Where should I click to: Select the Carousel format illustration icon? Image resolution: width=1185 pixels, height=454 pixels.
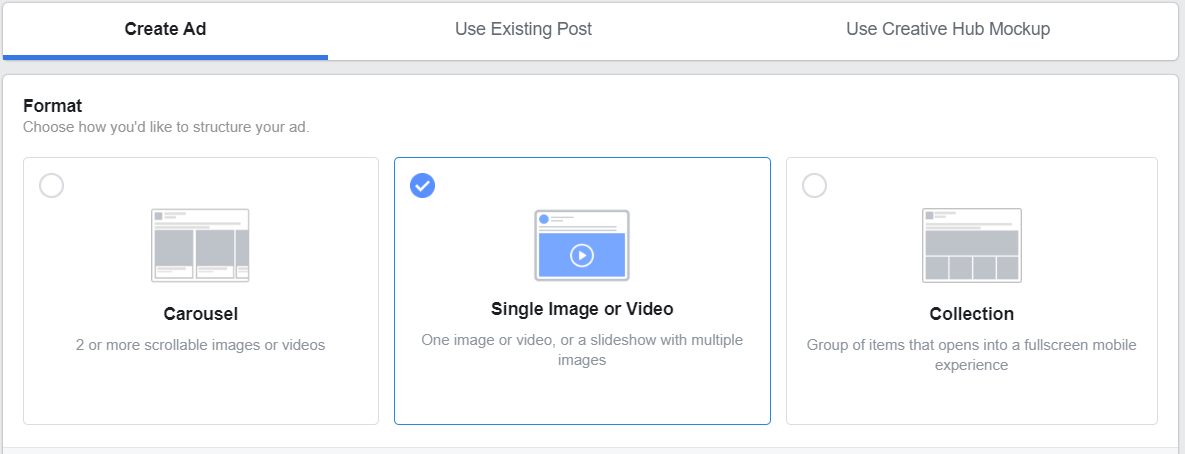[200, 246]
